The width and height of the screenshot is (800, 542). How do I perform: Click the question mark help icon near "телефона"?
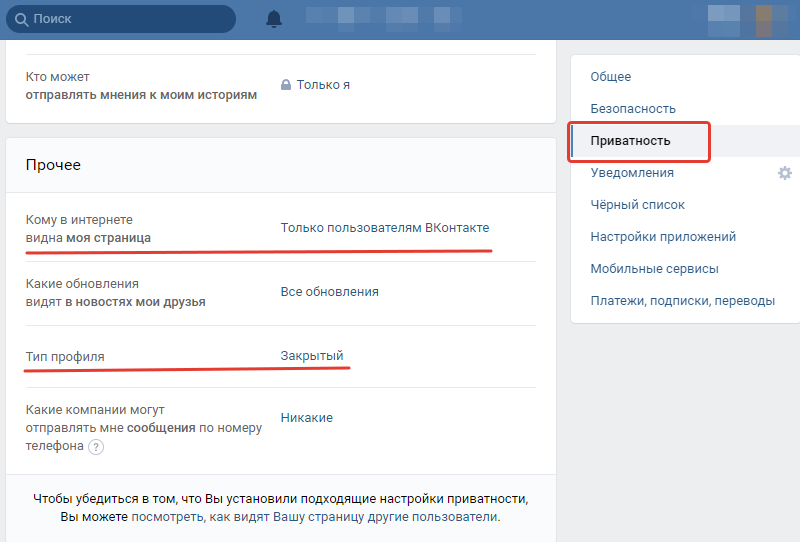click(x=96, y=447)
